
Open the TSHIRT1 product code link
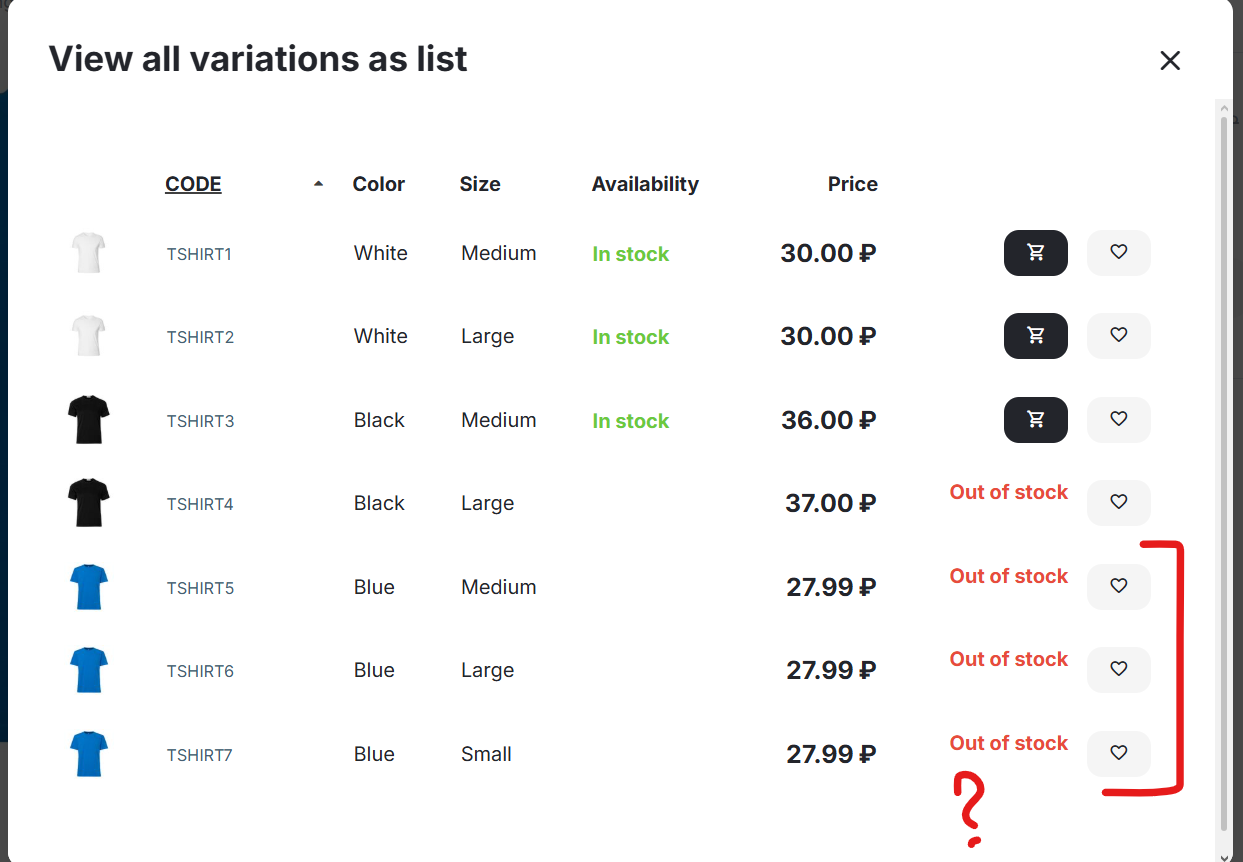[x=199, y=254]
